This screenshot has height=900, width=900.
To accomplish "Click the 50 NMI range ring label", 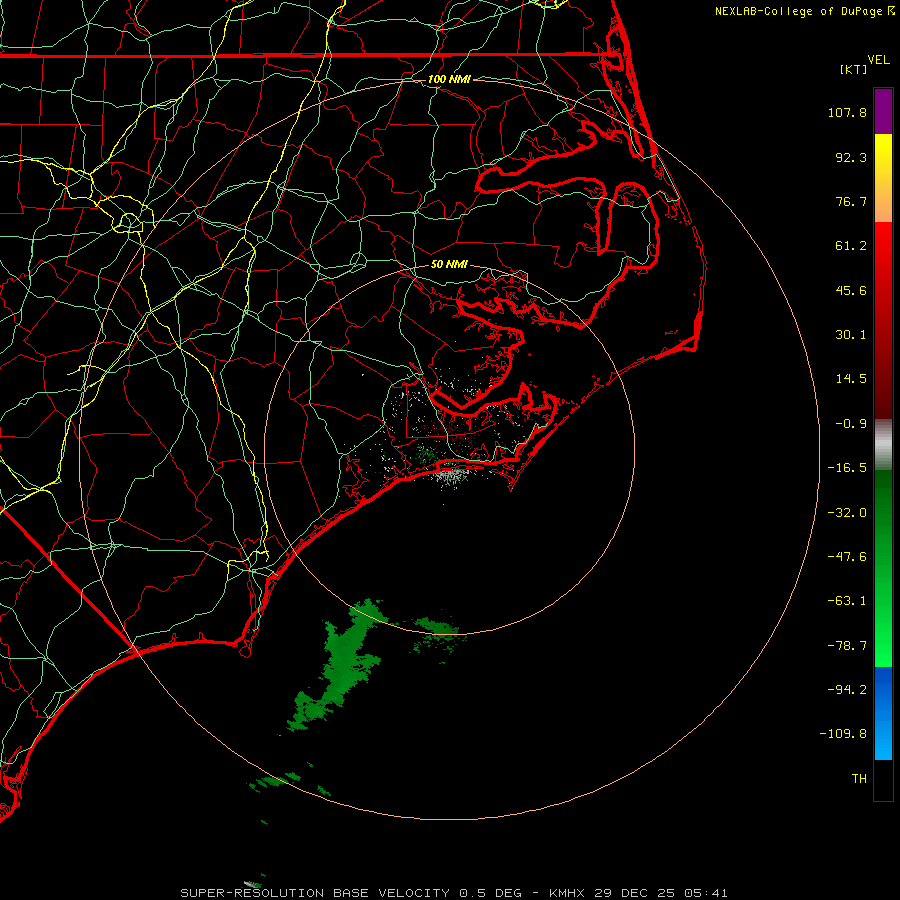I will pyautogui.click(x=449, y=264).
